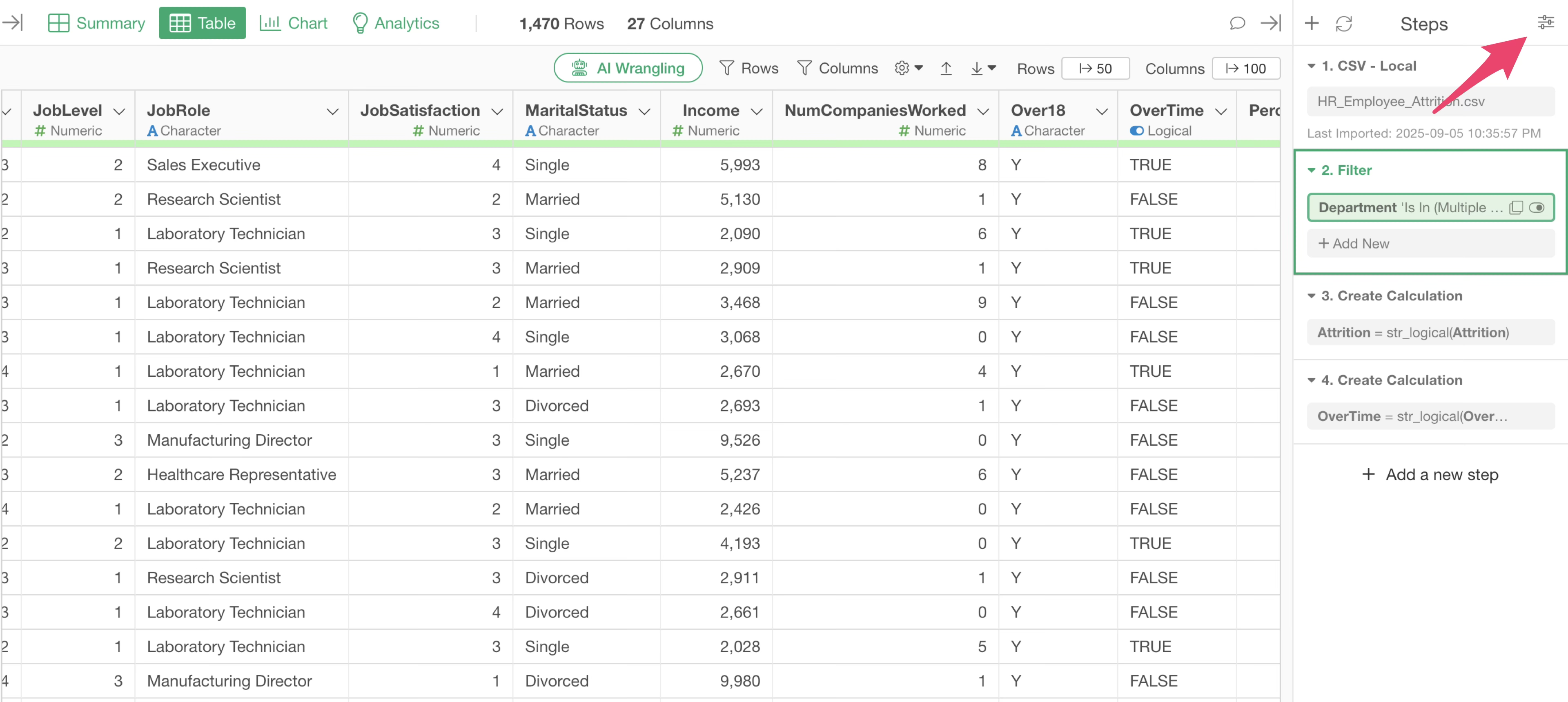Open the Attrition str_logical calculation
Image resolution: width=1568 pixels, height=702 pixels.
[1430, 332]
